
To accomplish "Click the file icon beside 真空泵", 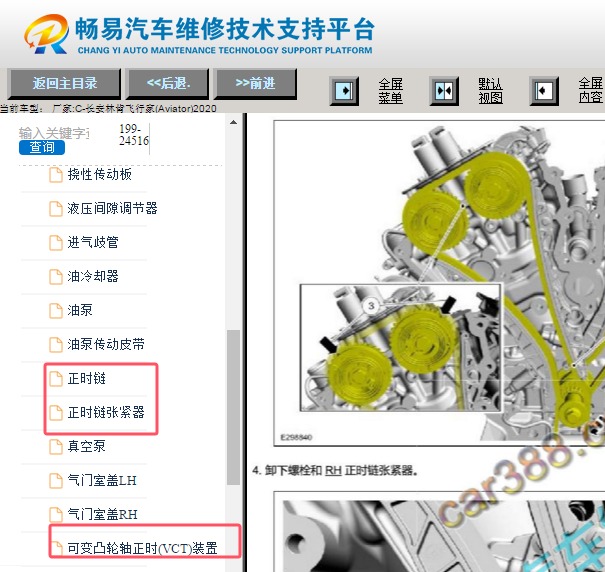I will pos(56,447).
